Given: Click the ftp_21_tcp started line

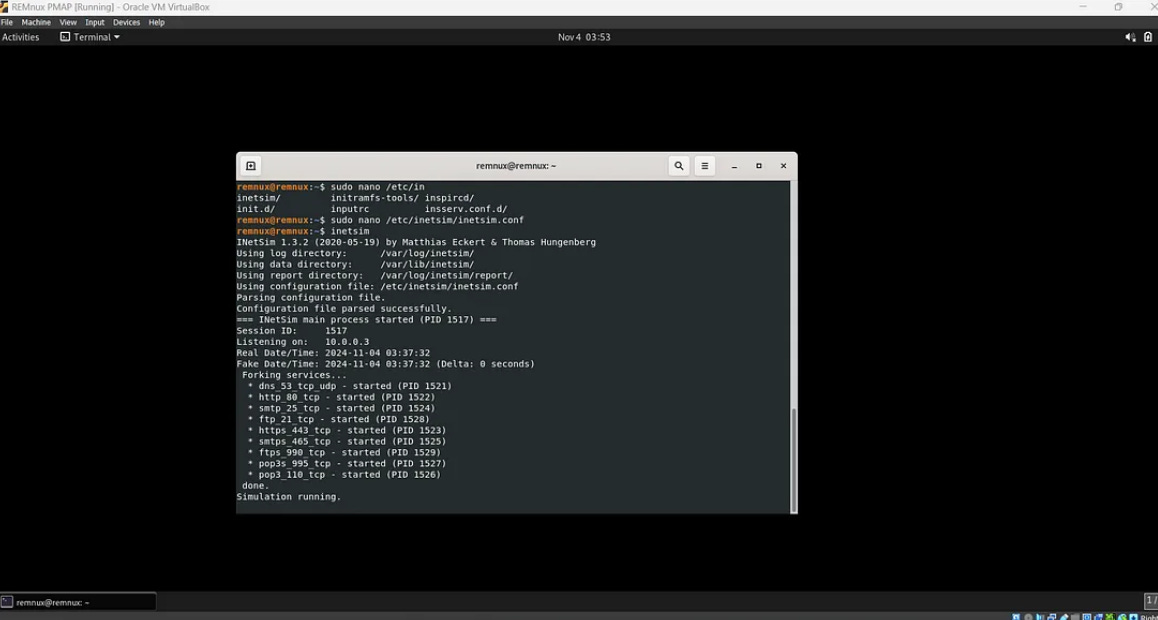Looking at the screenshot, I should tap(338, 419).
